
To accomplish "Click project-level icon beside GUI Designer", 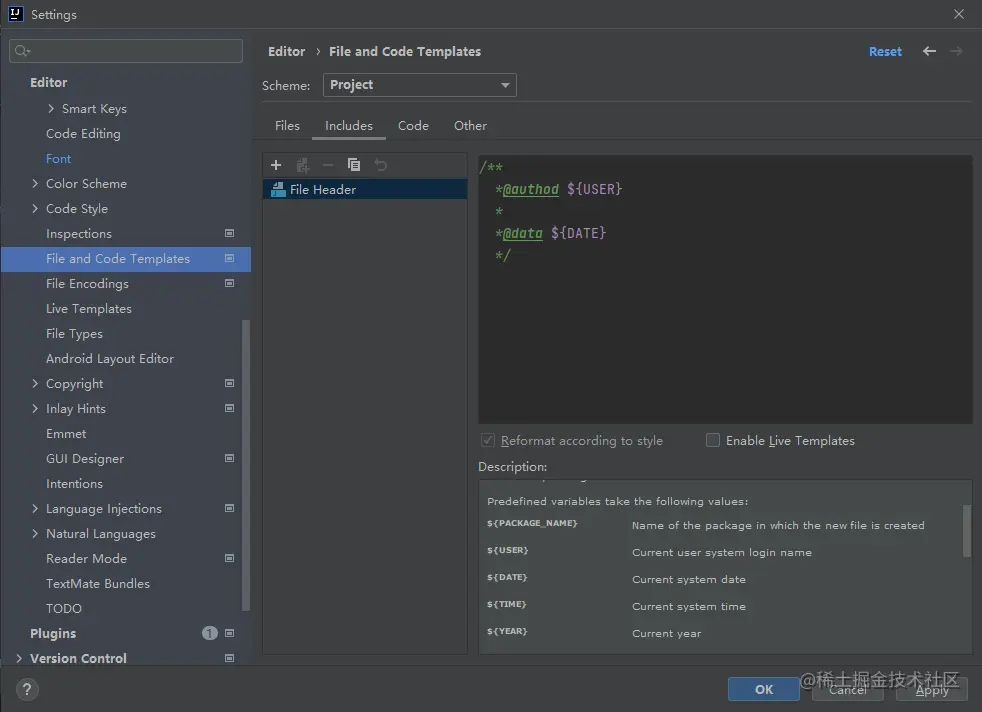I will pos(229,458).
